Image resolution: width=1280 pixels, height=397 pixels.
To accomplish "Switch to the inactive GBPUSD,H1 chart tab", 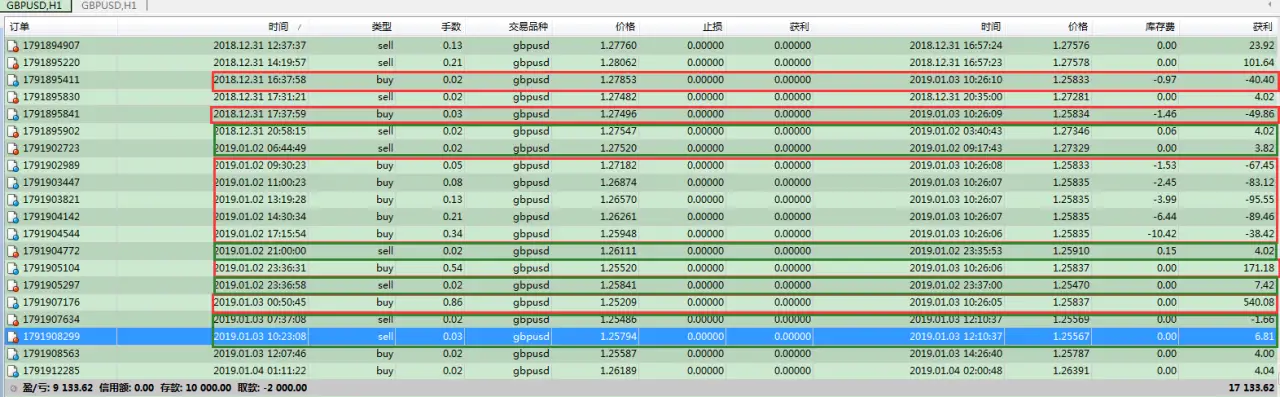I will [109, 5].
